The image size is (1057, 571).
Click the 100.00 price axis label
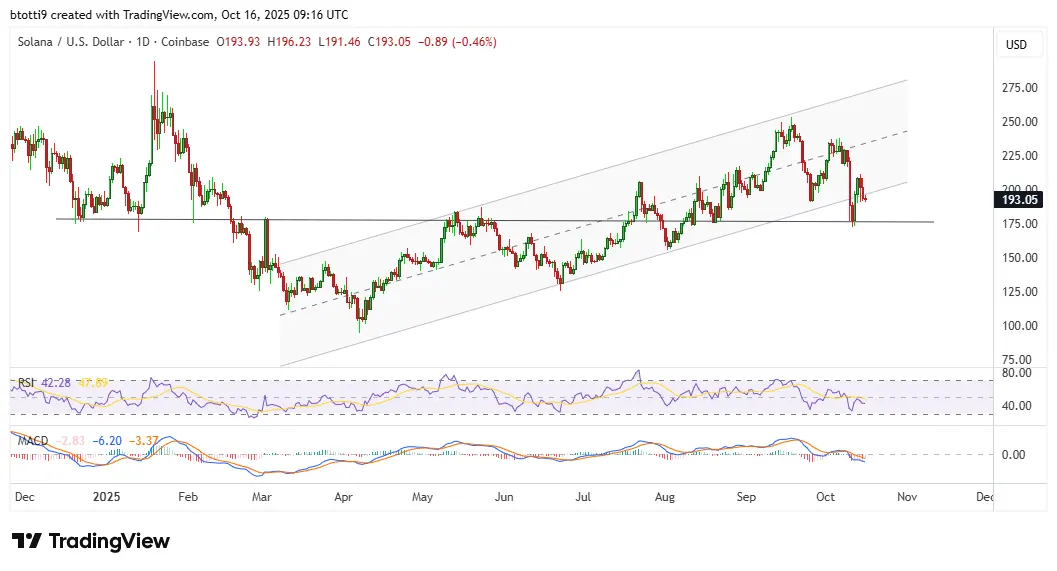tap(1018, 325)
